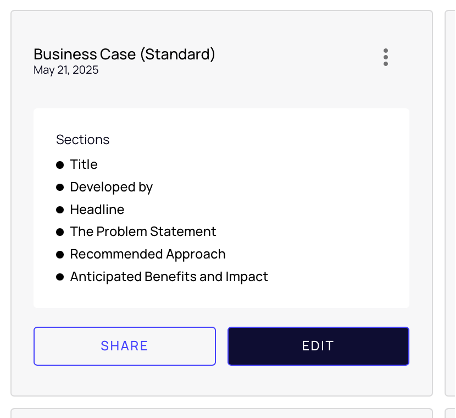
Task: Click the bullet dot beside Headline
Action: tap(60, 210)
